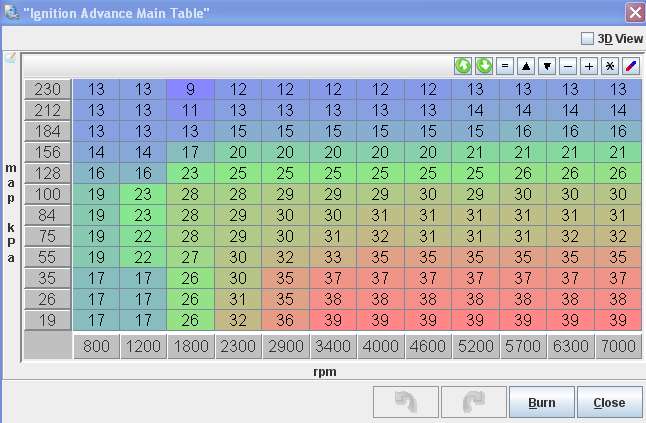Select cell 33 at 55 kPa, 3400 rpm
The width and height of the screenshot is (646, 423).
[333, 257]
